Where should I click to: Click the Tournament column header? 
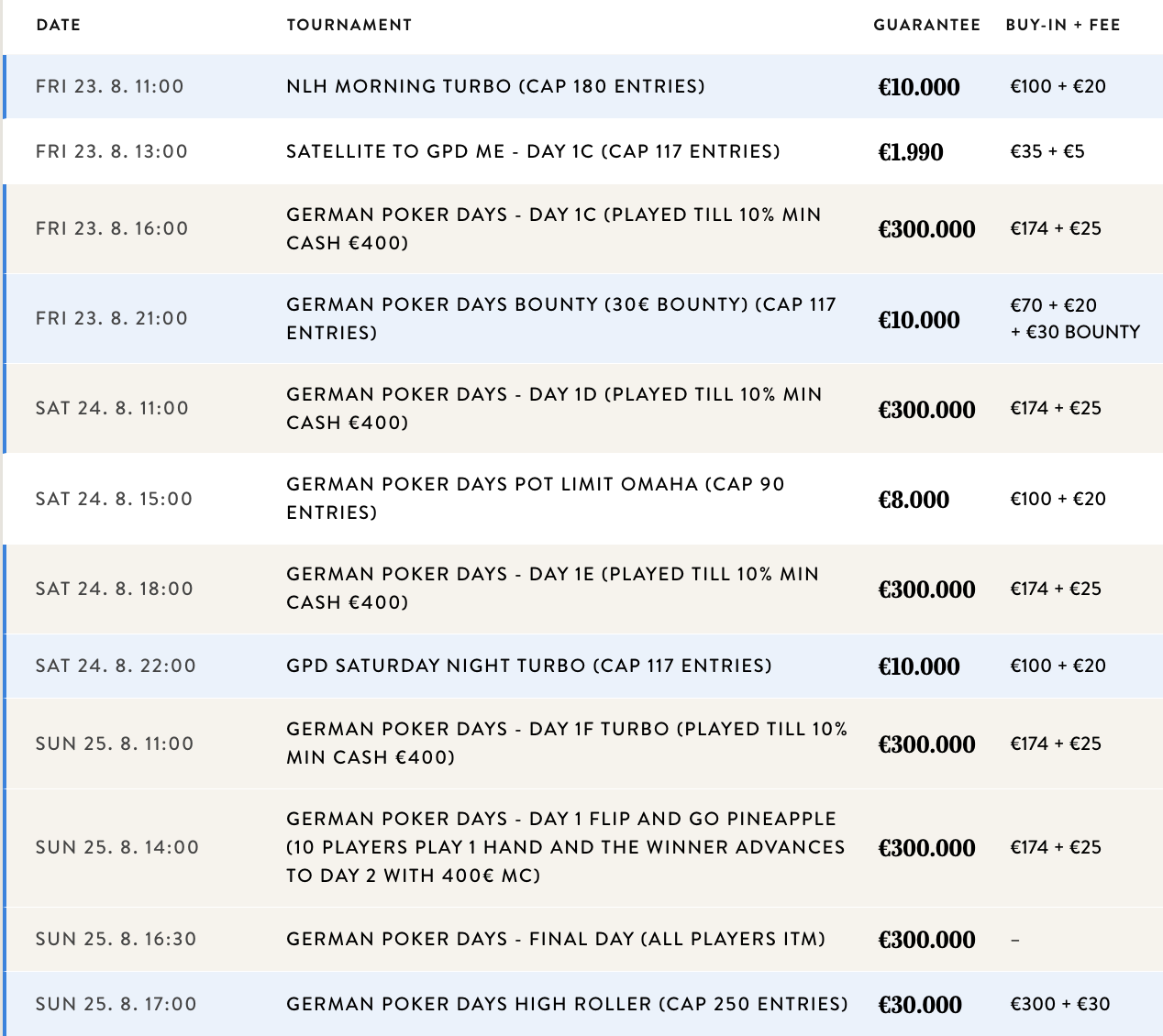pyautogui.click(x=349, y=25)
